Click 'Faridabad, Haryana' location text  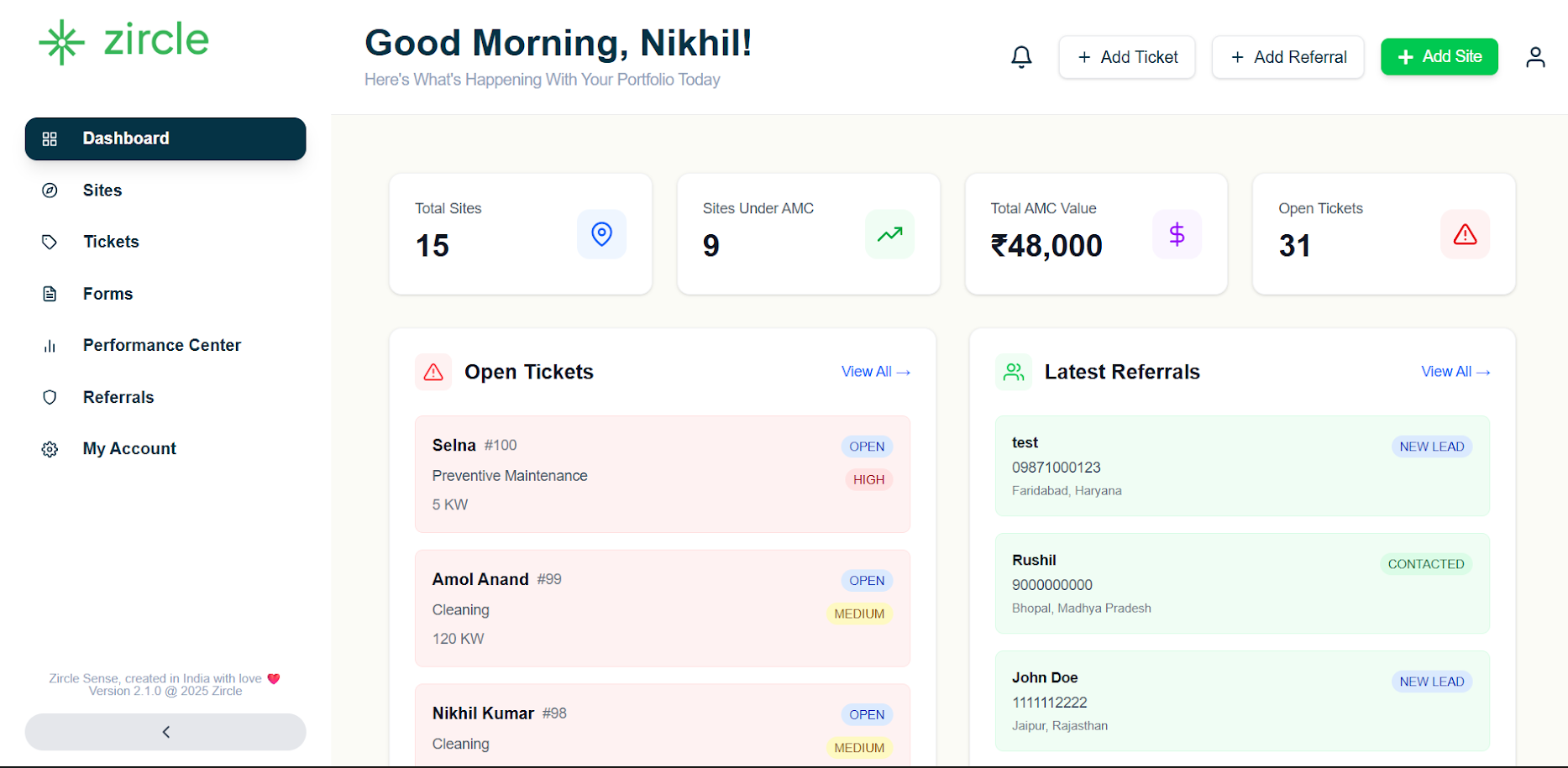[1067, 491]
